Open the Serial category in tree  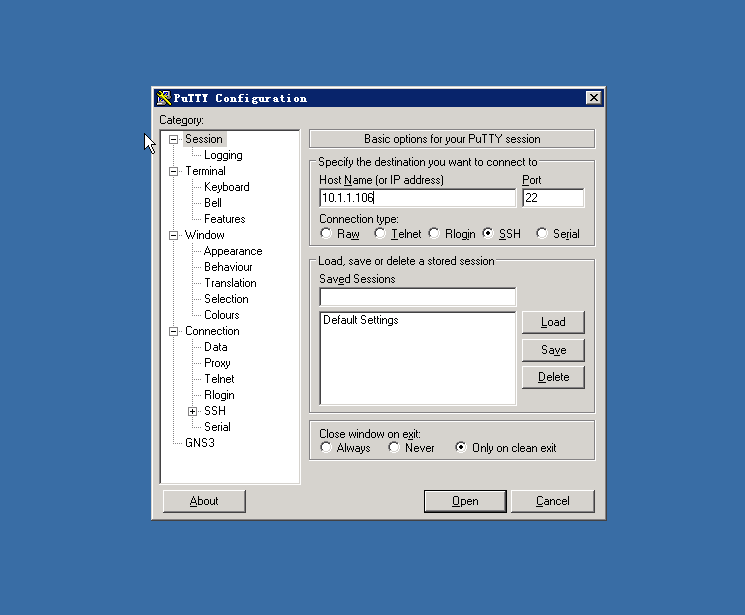coord(217,427)
